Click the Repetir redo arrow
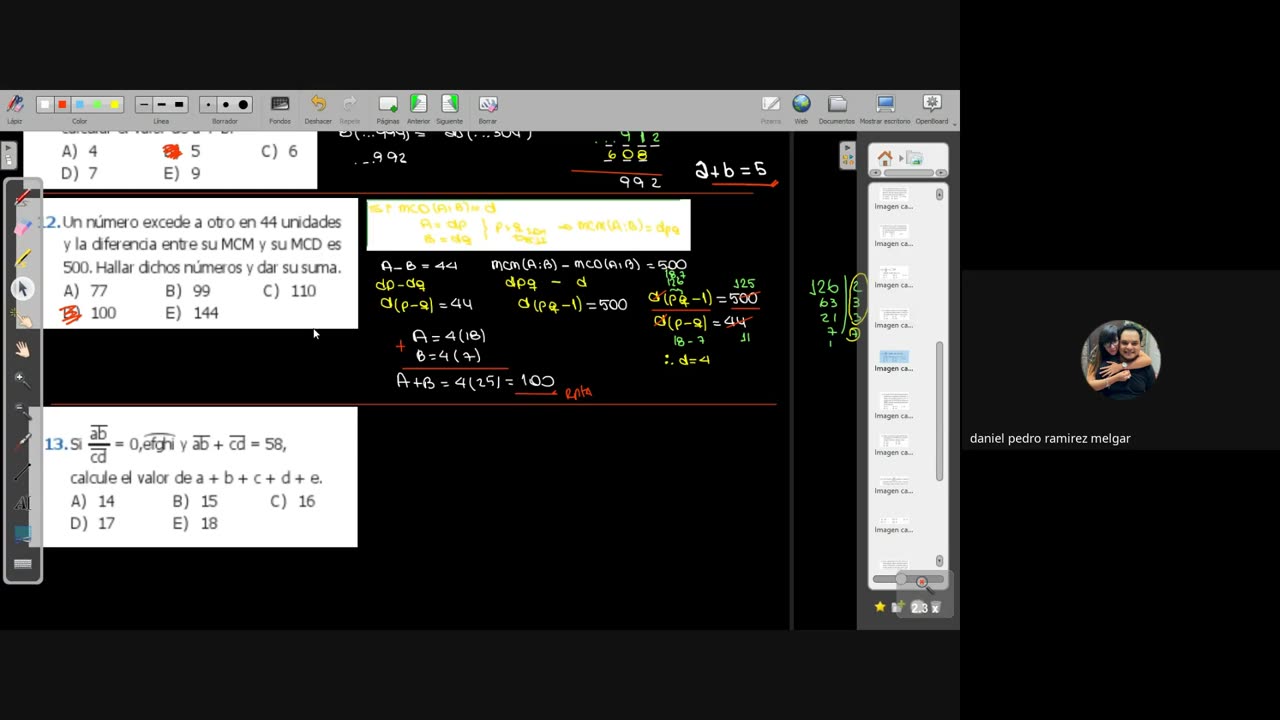Image resolution: width=1280 pixels, height=720 pixels. [x=349, y=104]
